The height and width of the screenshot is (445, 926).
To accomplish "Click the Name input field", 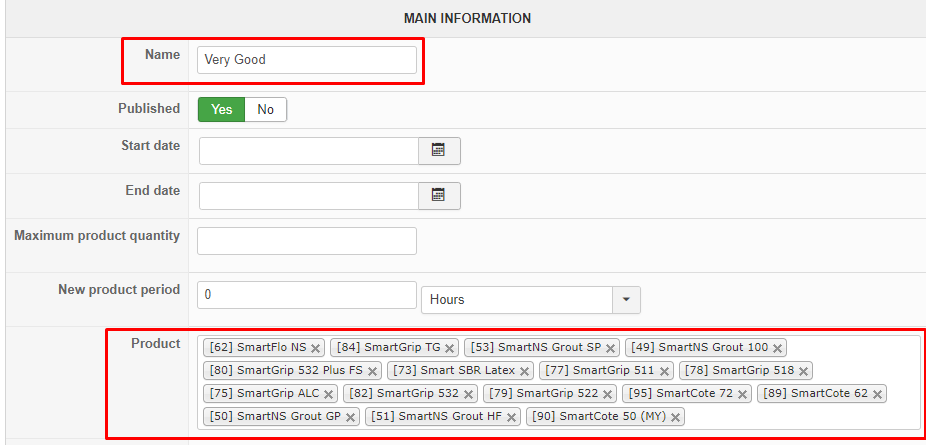I will click(x=307, y=60).
